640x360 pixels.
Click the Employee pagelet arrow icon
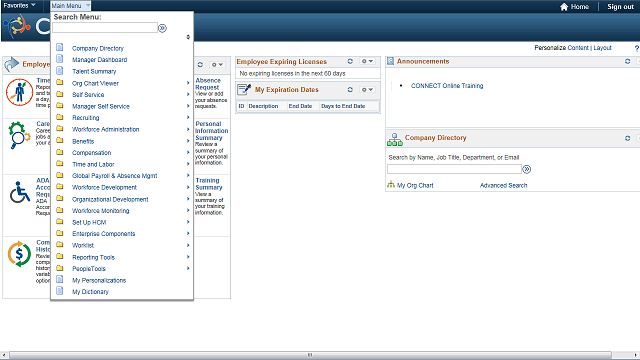pyautogui.click(x=11, y=64)
